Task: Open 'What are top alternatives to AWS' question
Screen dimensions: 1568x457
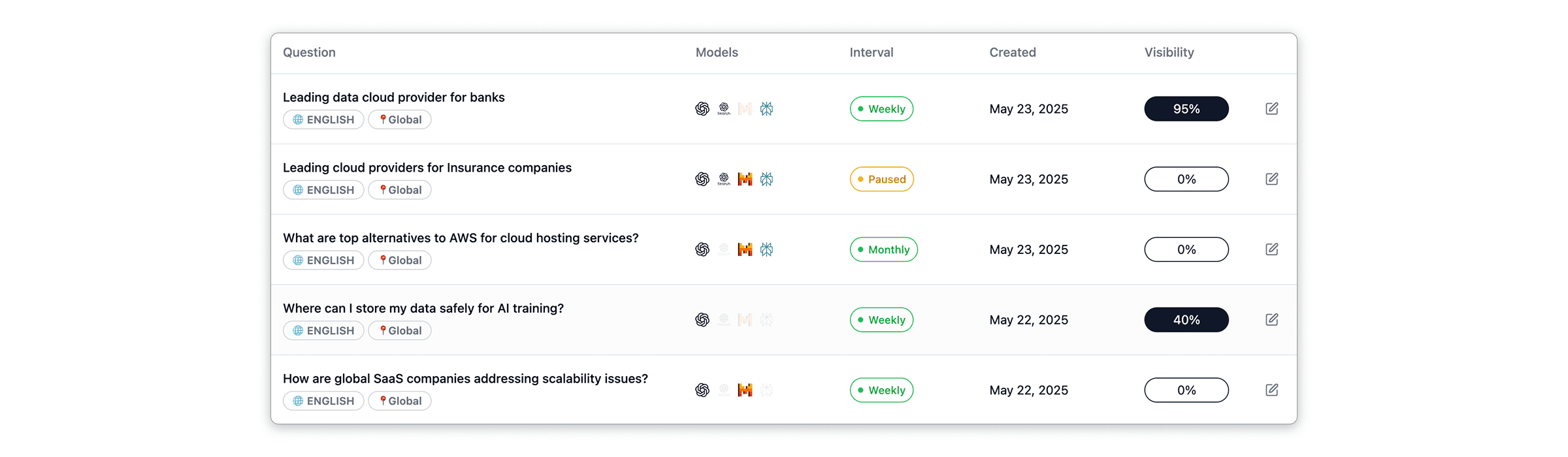Action: click(461, 238)
